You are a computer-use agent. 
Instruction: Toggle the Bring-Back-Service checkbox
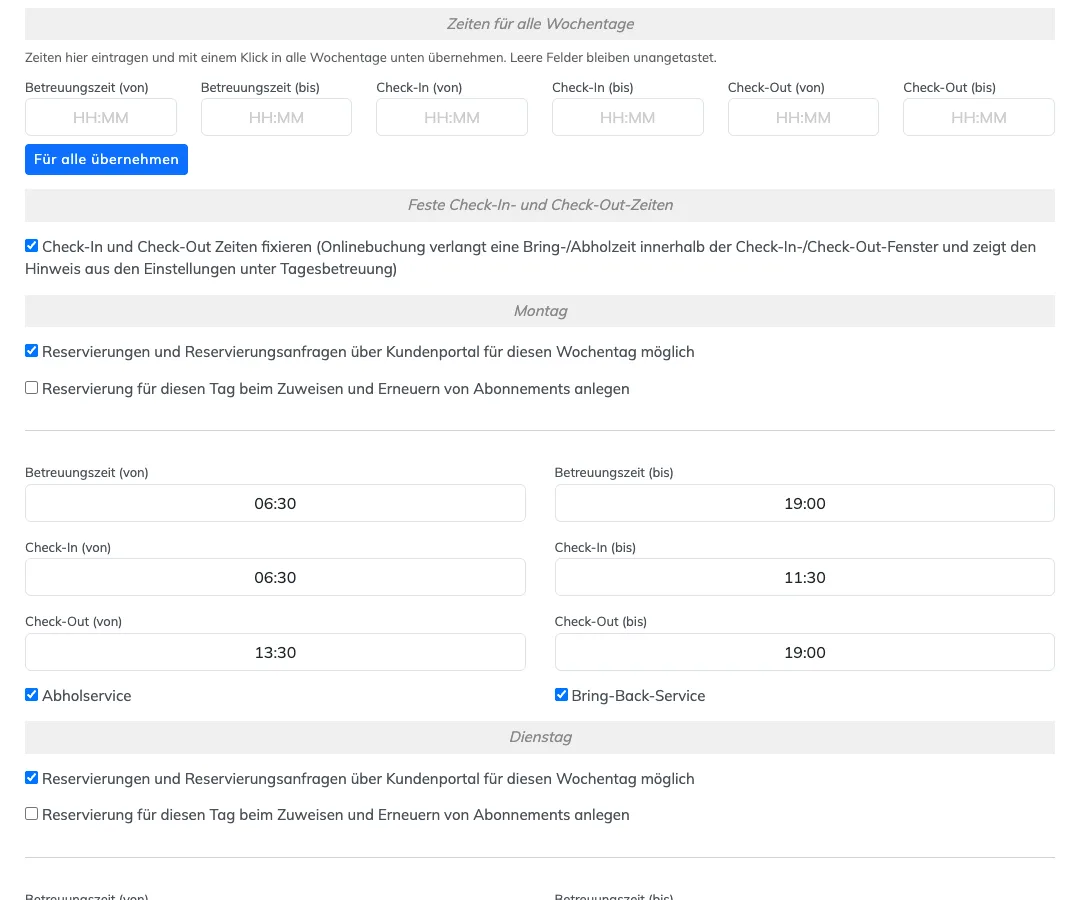(x=561, y=694)
